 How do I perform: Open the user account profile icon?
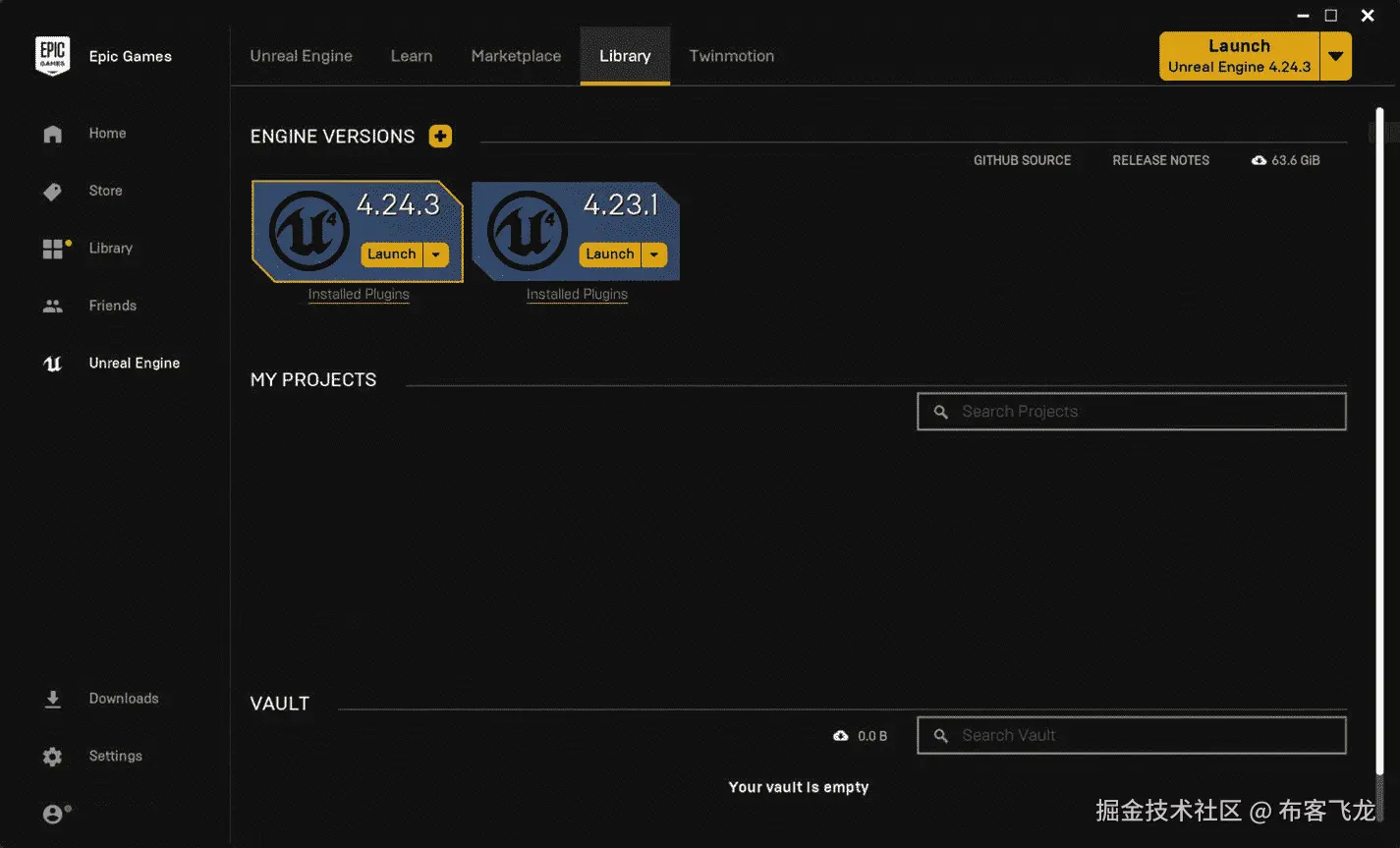click(x=55, y=814)
